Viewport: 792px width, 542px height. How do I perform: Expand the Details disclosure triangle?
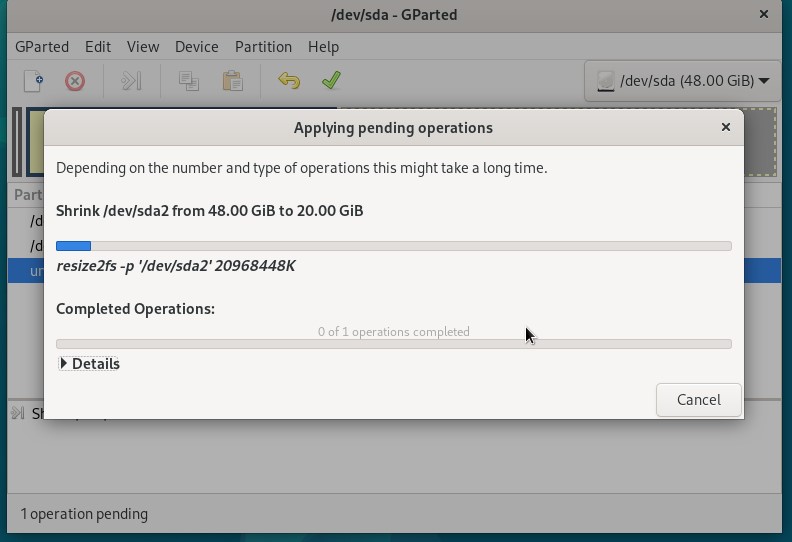(x=64, y=364)
